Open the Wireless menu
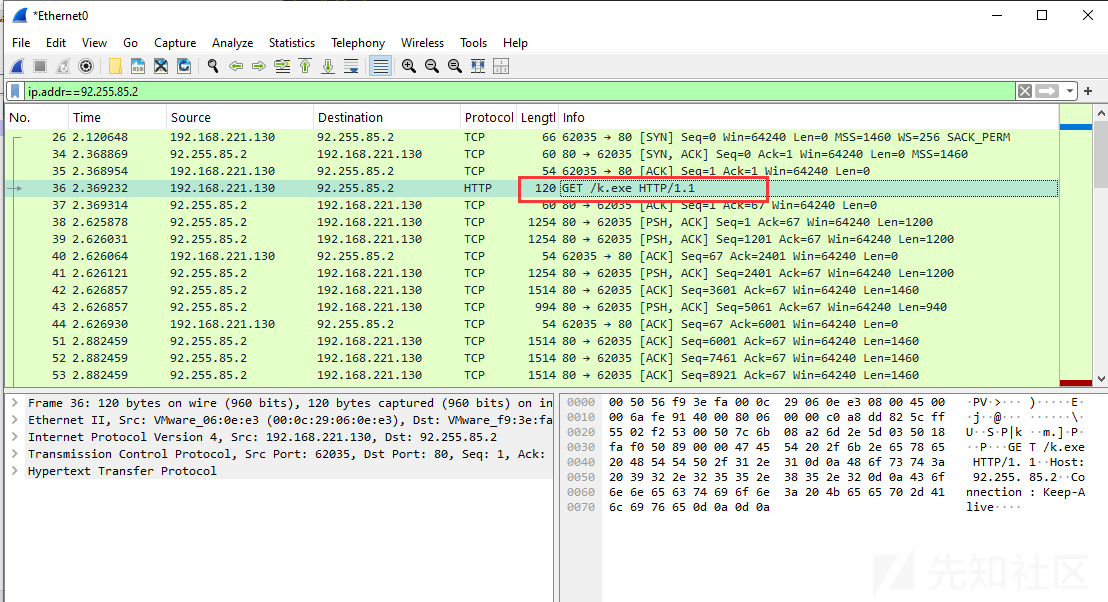Screen dimensions: 1108x602 click(x=423, y=43)
